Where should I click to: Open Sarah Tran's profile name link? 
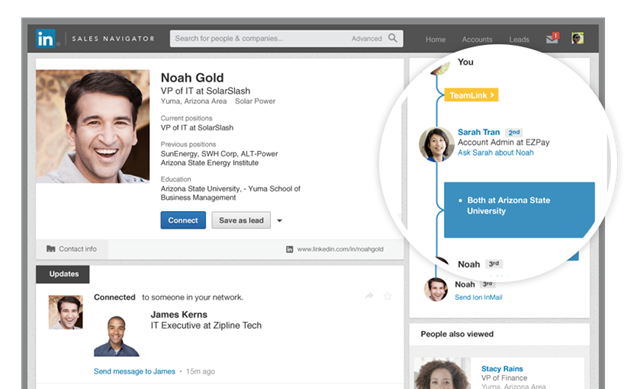click(478, 132)
